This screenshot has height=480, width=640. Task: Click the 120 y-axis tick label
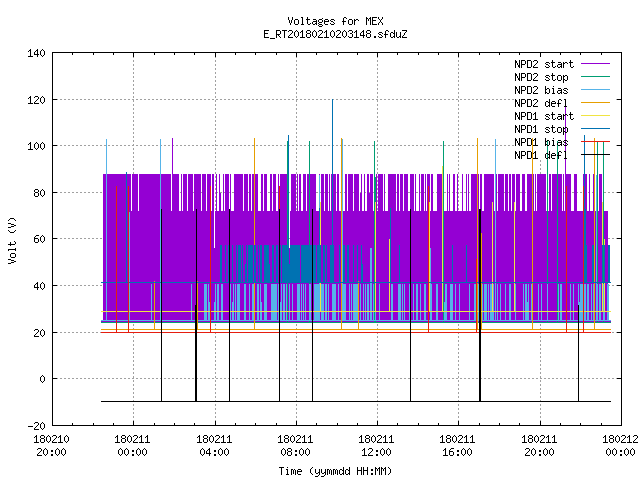36,100
